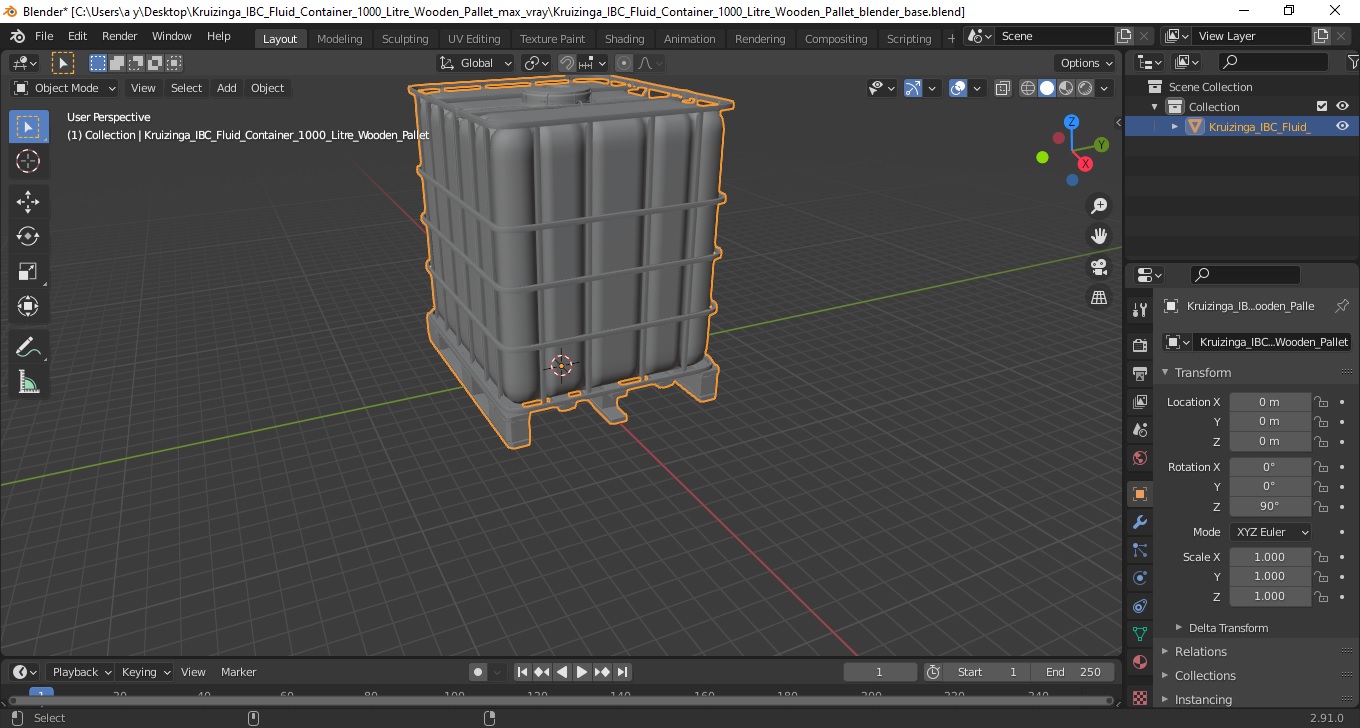The image size is (1360, 728).
Task: Open the Output properties tab
Action: pos(1139,374)
